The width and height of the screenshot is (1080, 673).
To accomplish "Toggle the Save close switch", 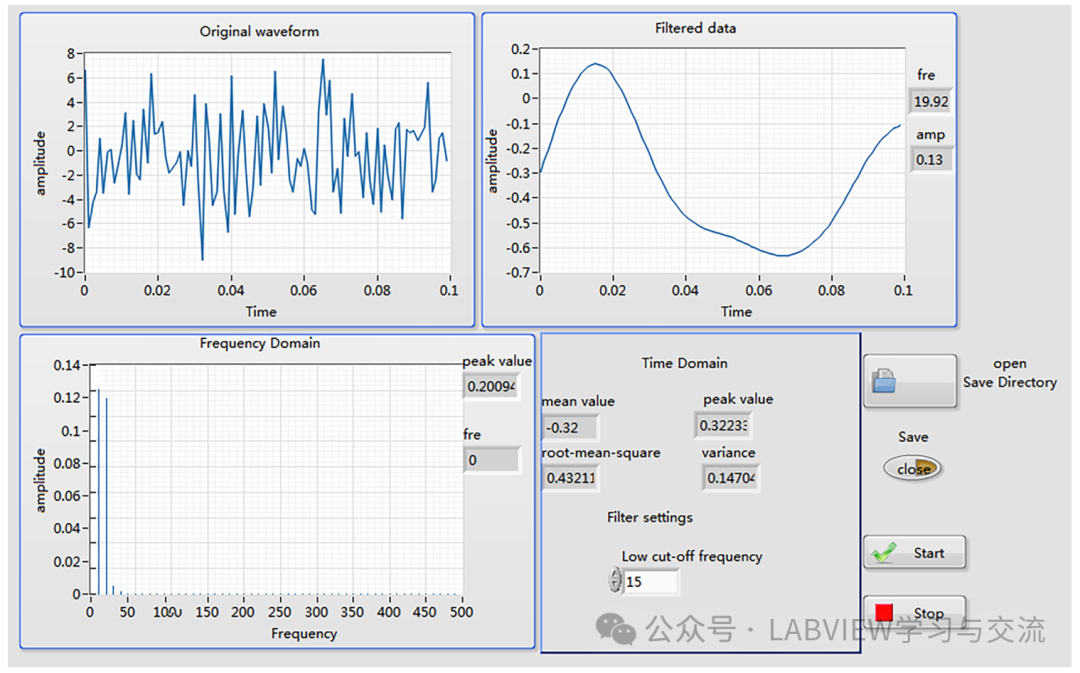I will pyautogui.click(x=913, y=468).
